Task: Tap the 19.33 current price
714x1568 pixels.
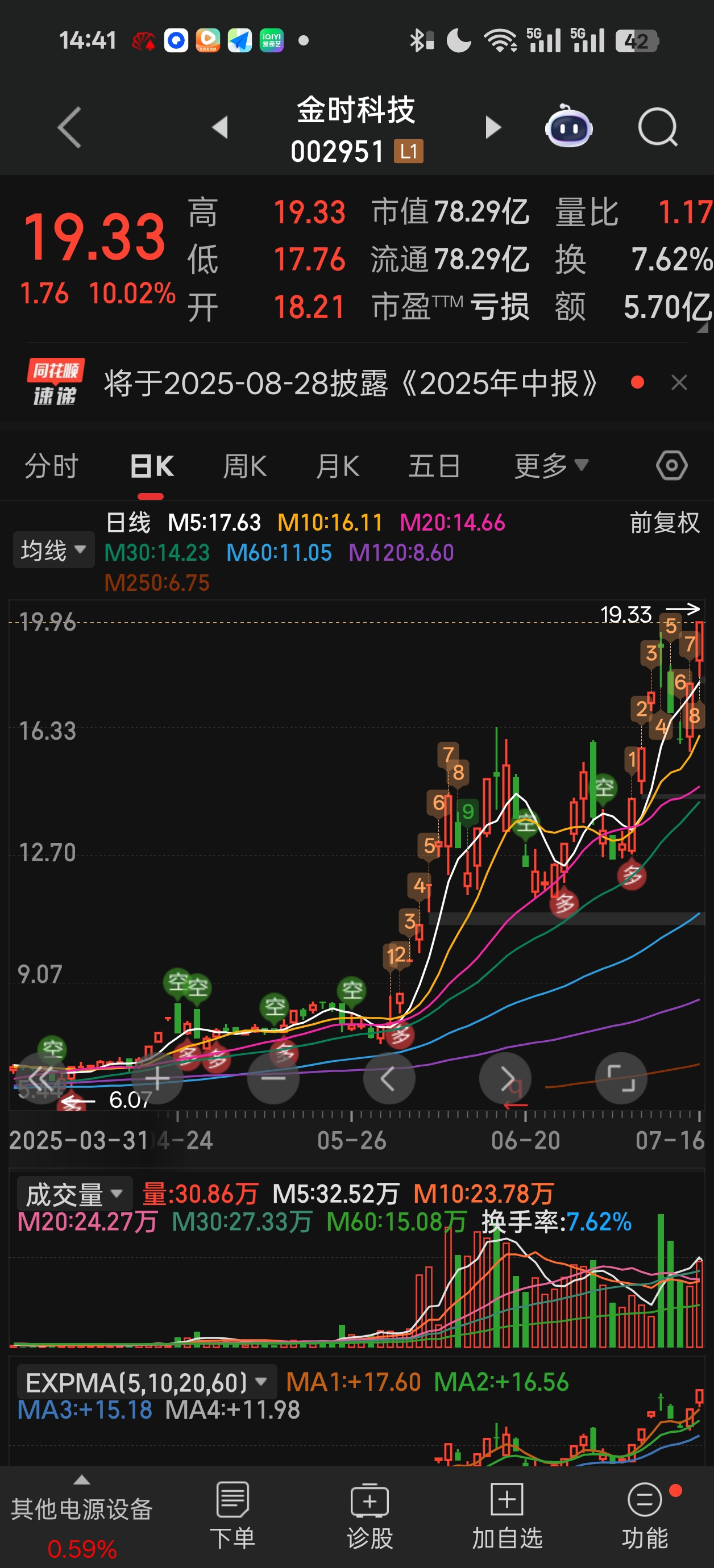Action: click(94, 237)
